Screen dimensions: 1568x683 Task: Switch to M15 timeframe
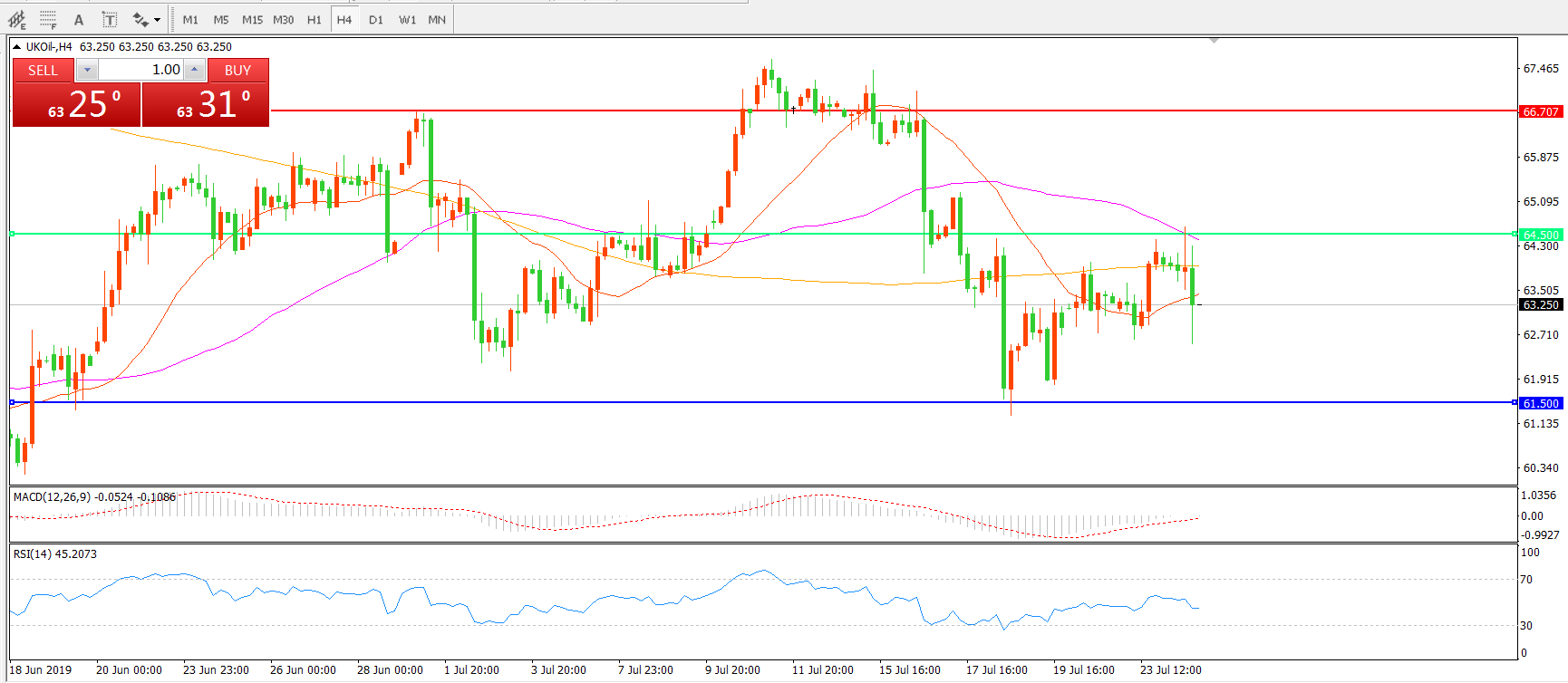pos(252,19)
